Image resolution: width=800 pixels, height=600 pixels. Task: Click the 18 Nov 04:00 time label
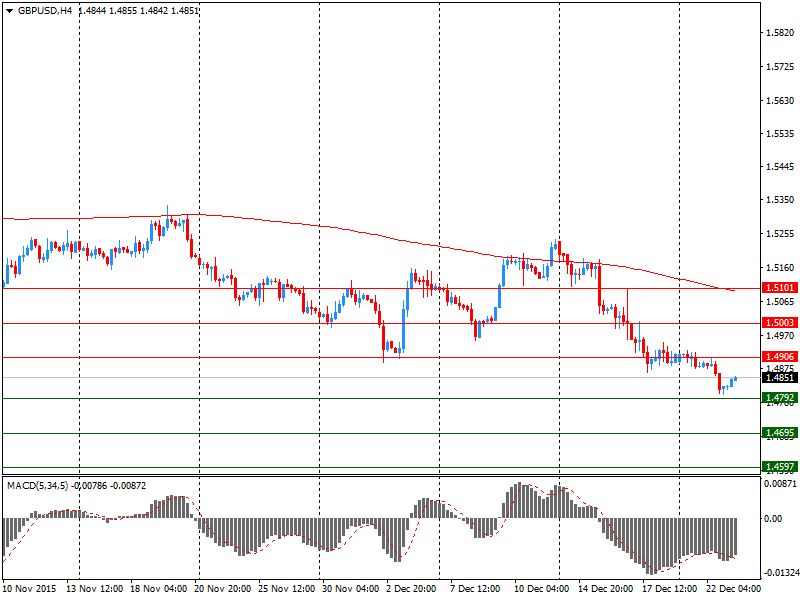pos(158,588)
